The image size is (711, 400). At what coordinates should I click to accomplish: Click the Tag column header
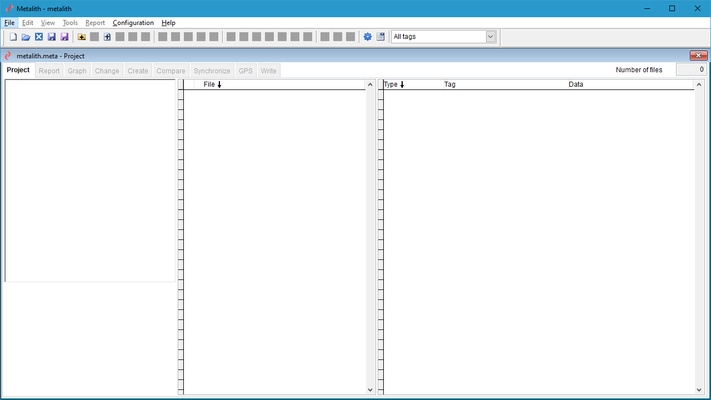[450, 84]
